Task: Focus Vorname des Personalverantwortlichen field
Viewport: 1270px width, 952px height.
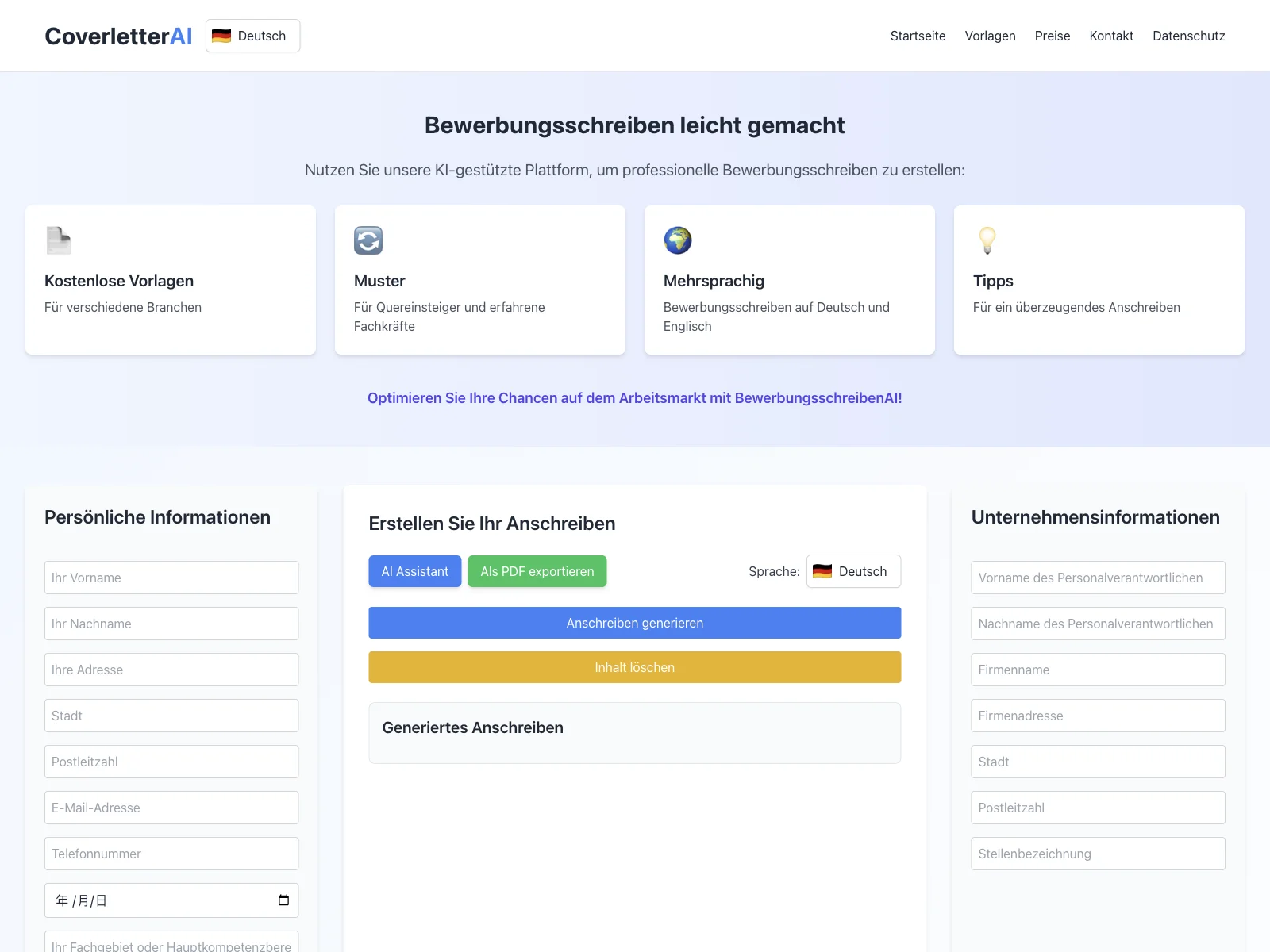Action: (x=1098, y=578)
